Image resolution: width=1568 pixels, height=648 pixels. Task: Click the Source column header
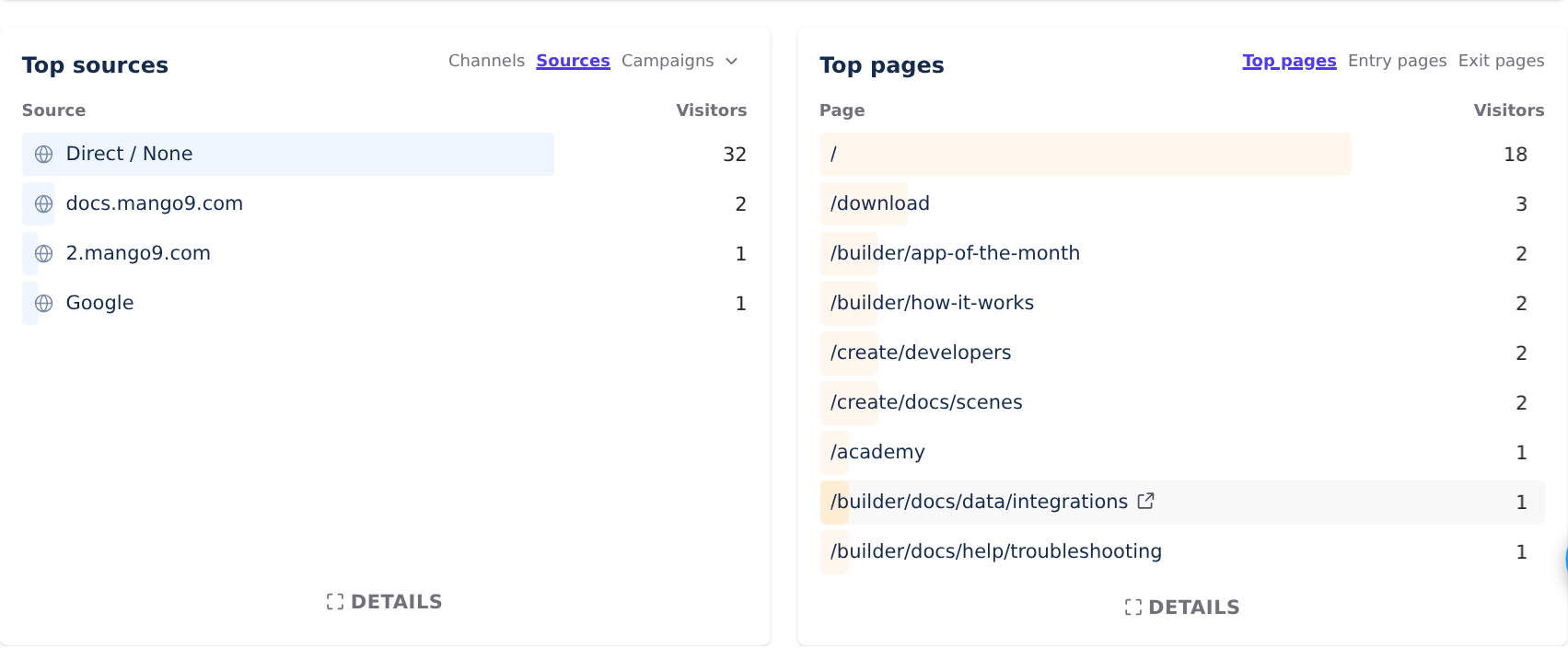53,110
